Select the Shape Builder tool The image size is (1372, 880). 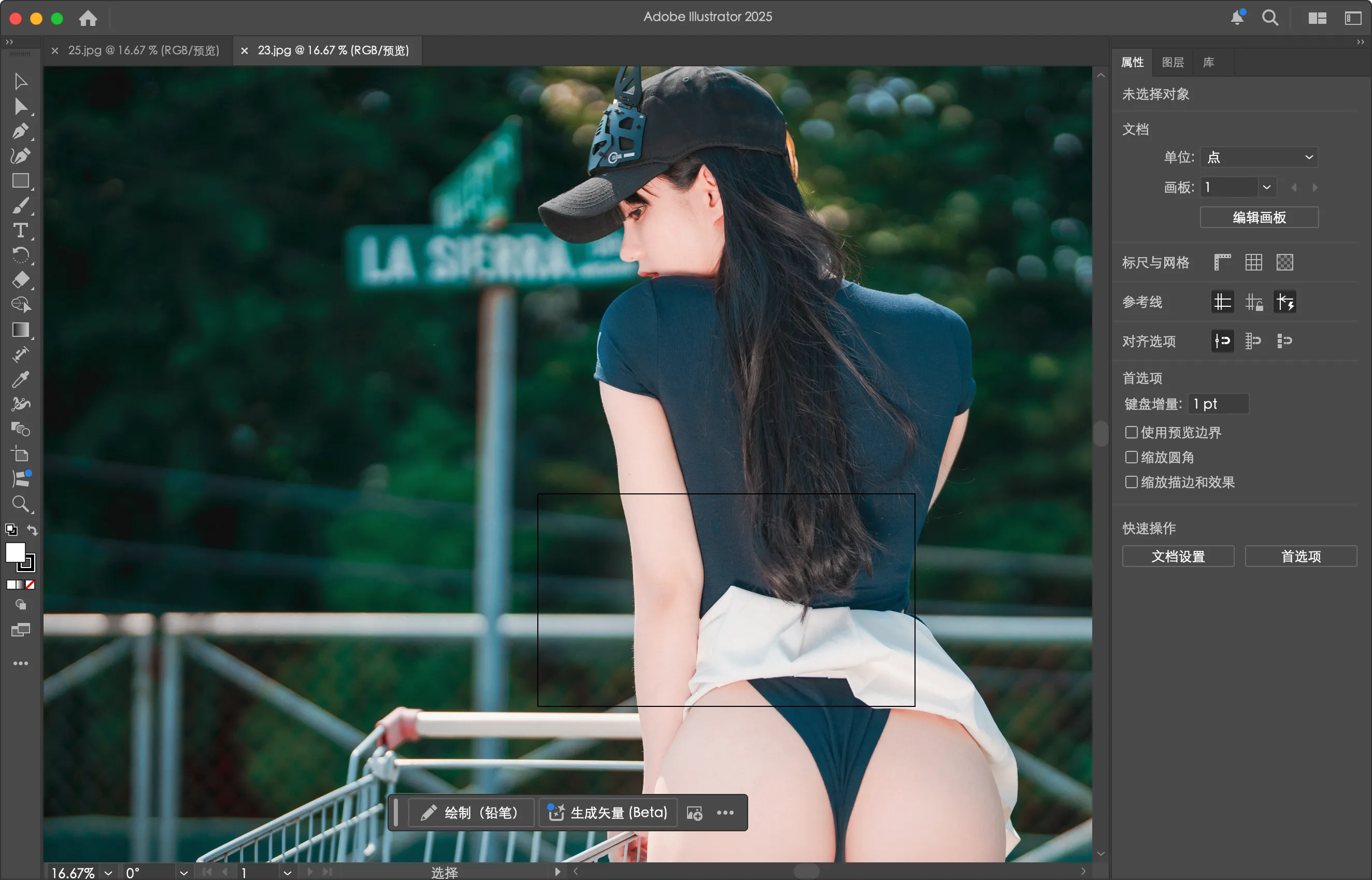pos(21,305)
